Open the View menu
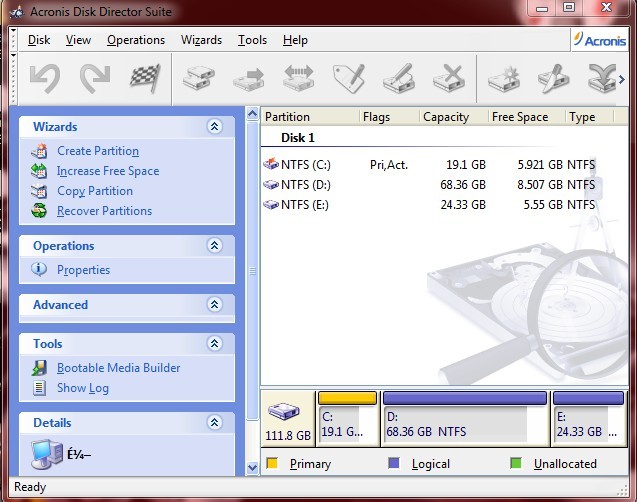The width and height of the screenshot is (637, 502). tap(78, 40)
